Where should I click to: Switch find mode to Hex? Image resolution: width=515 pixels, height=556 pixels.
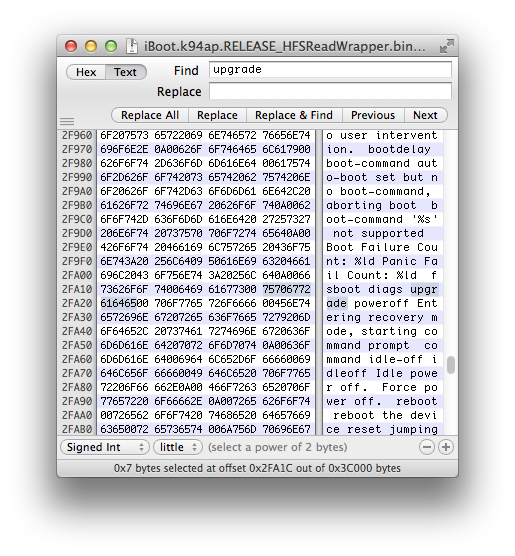(86, 72)
